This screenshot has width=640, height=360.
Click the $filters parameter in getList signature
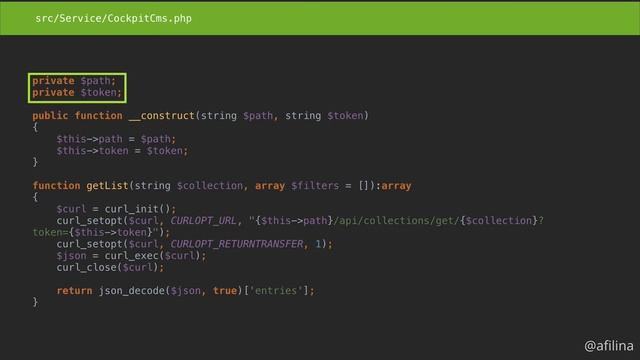tap(315, 186)
